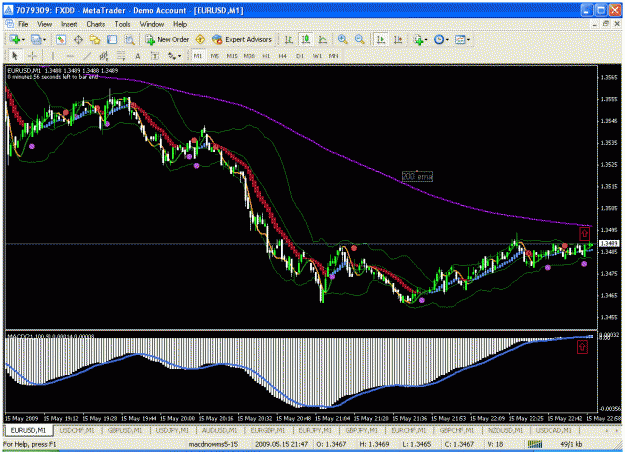Viewport: 625px width, 452px height.
Task: Switch timeframe to H4
Action: tap(283, 56)
